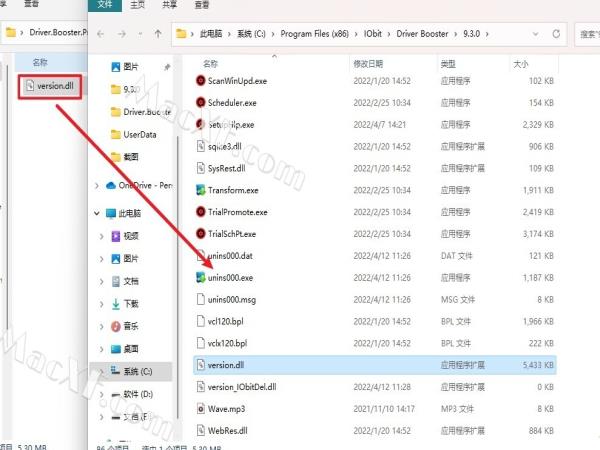Click the MP3 文件 type cell
Viewport: 600px width, 450px height.
(457, 409)
